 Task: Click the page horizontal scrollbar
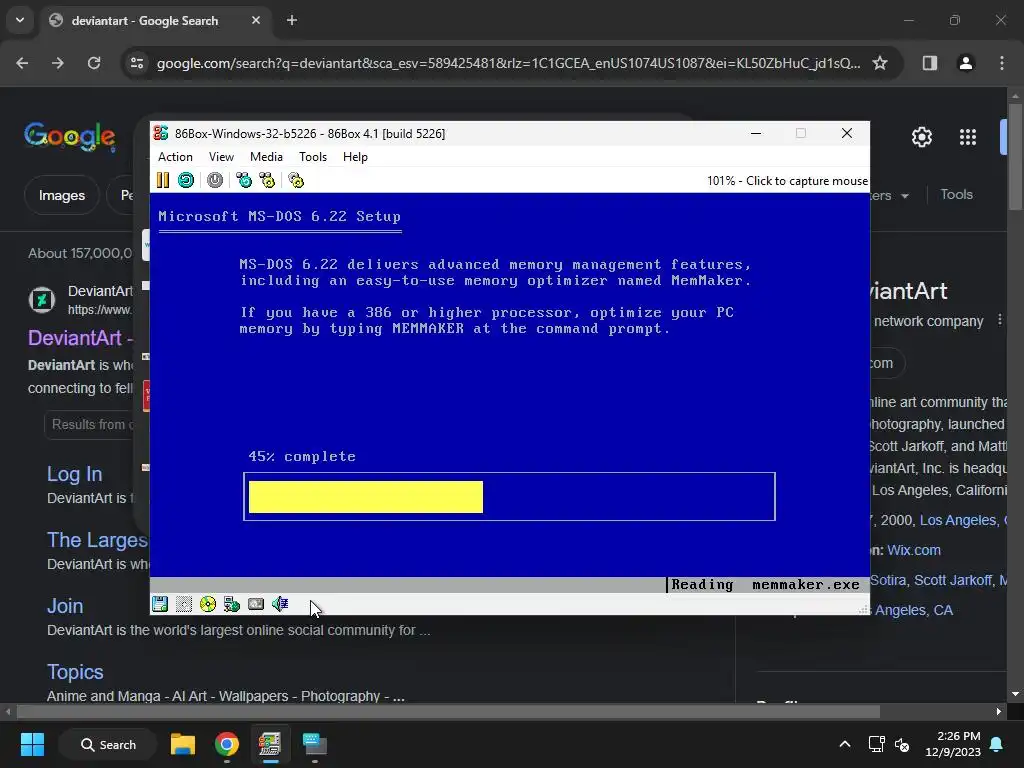click(448, 711)
